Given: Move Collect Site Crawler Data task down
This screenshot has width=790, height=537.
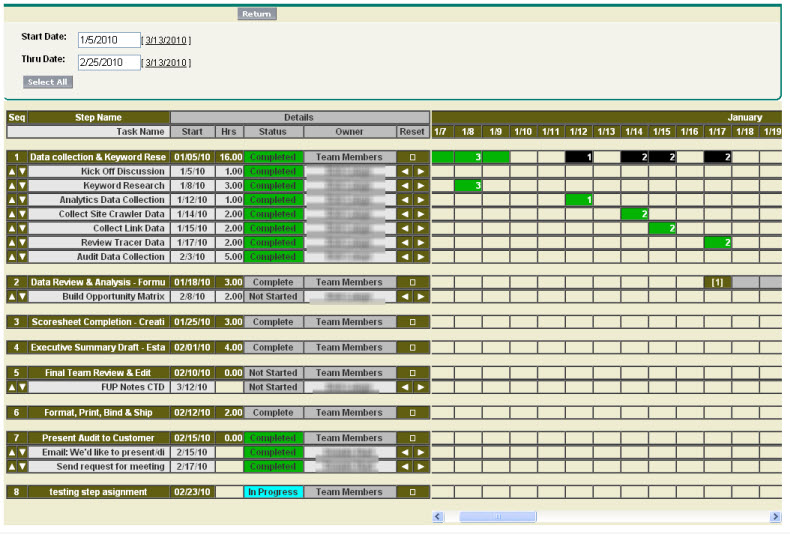Looking at the screenshot, I should 22,214.
